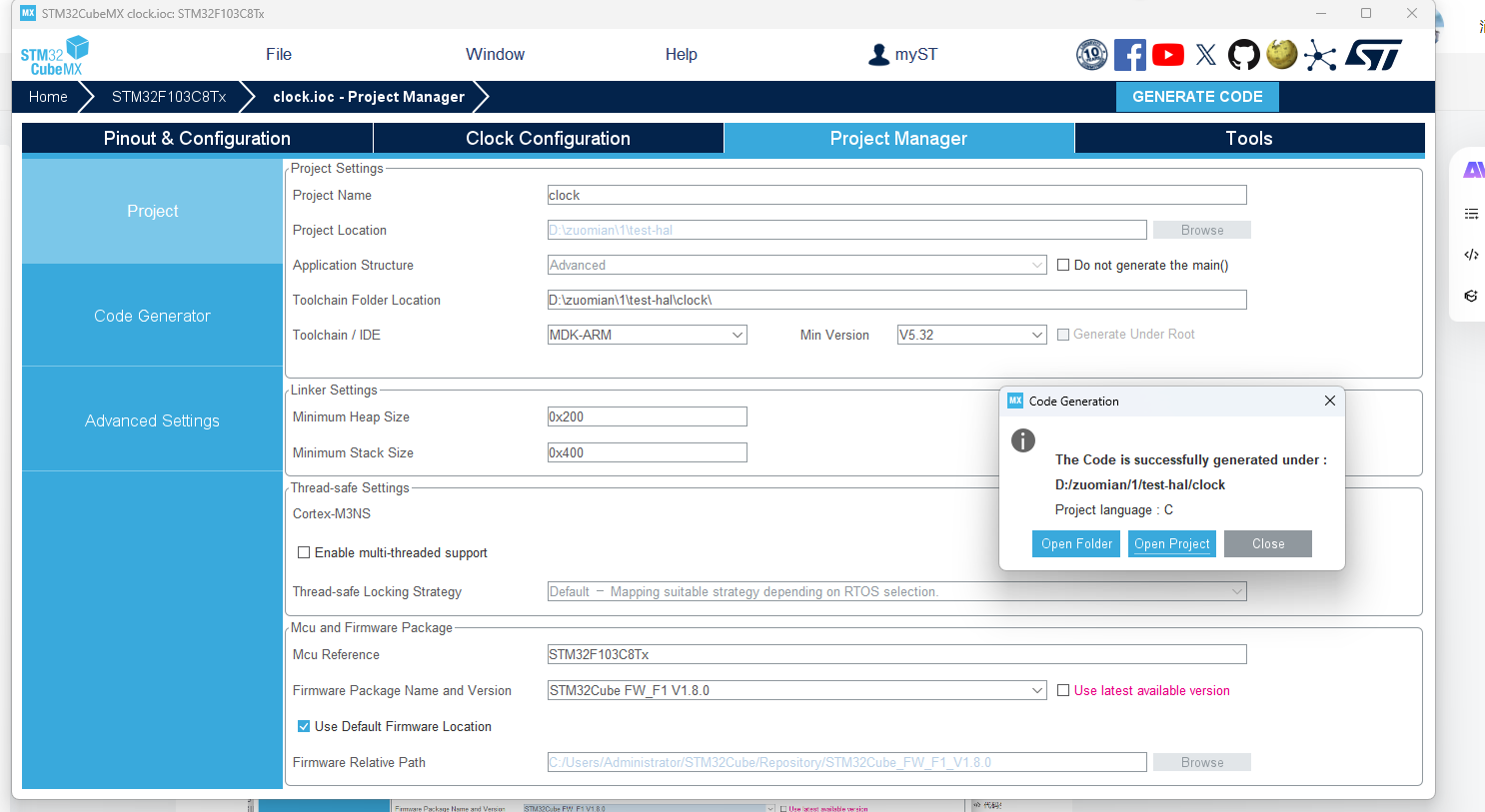Image resolution: width=1485 pixels, height=812 pixels.
Task: Click Open Folder button in dialog
Action: tap(1076, 543)
